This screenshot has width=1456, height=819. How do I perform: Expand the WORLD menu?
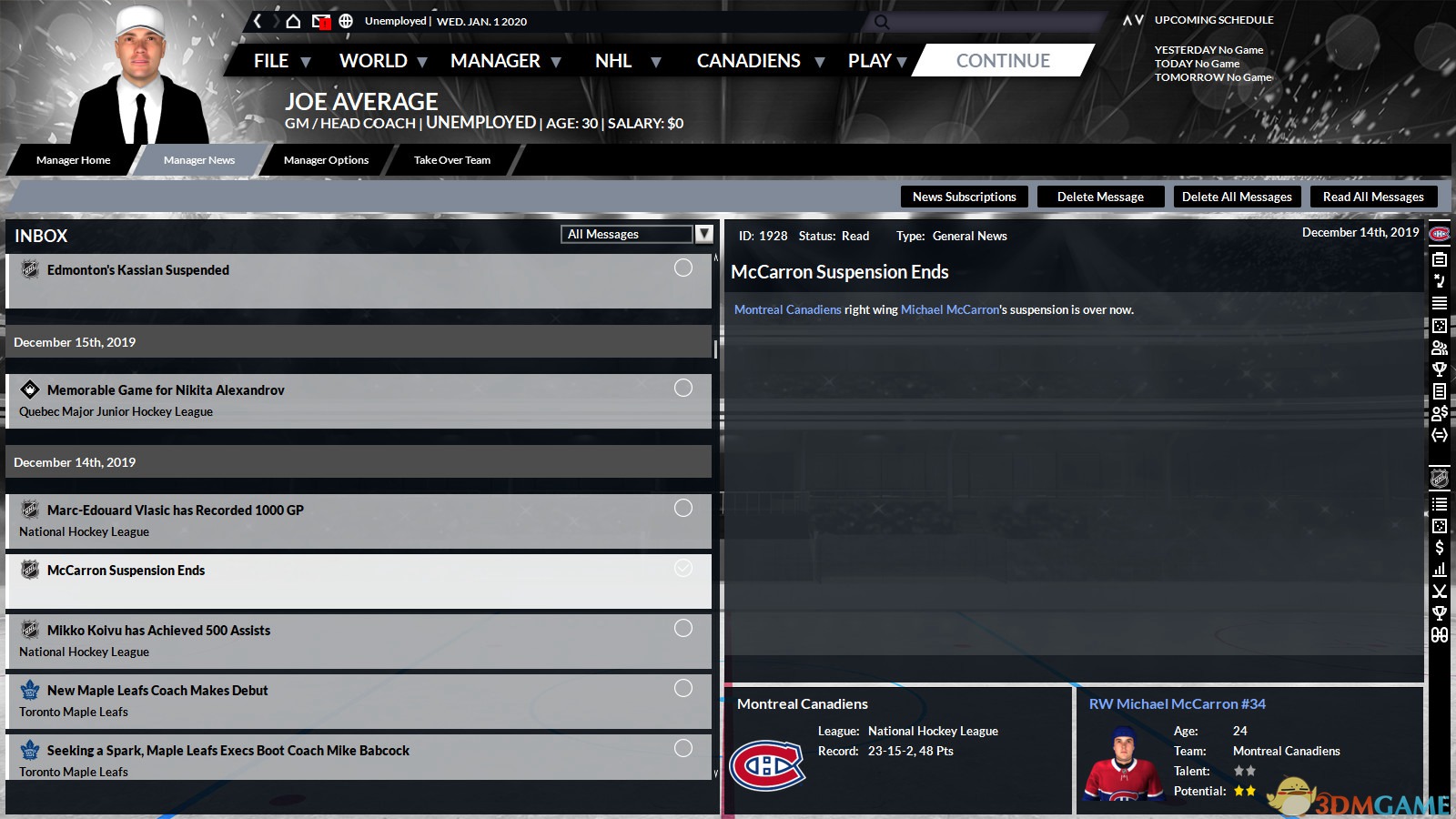click(383, 61)
